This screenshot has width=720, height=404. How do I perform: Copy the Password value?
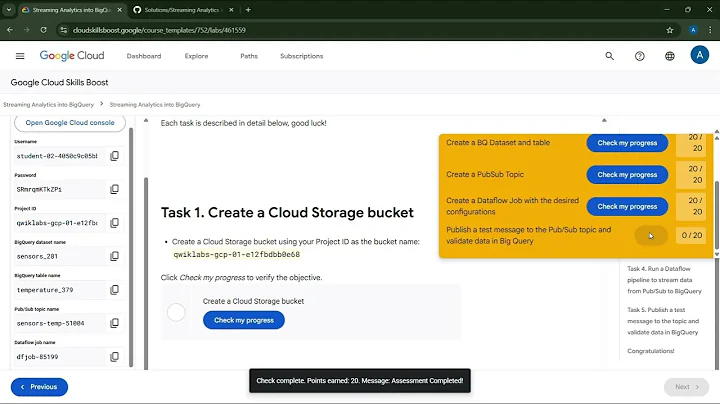point(114,189)
